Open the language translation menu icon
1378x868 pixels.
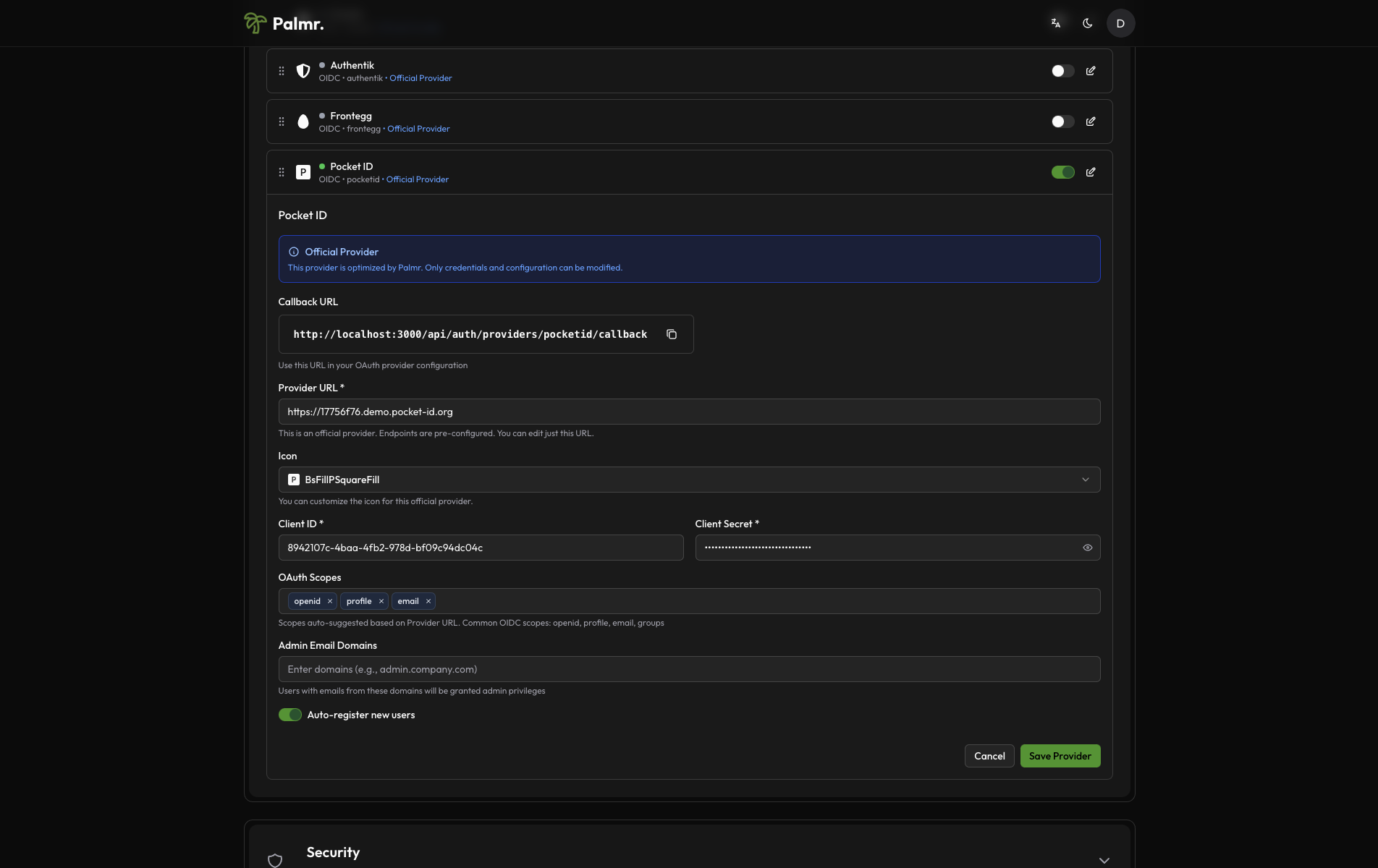[x=1056, y=23]
